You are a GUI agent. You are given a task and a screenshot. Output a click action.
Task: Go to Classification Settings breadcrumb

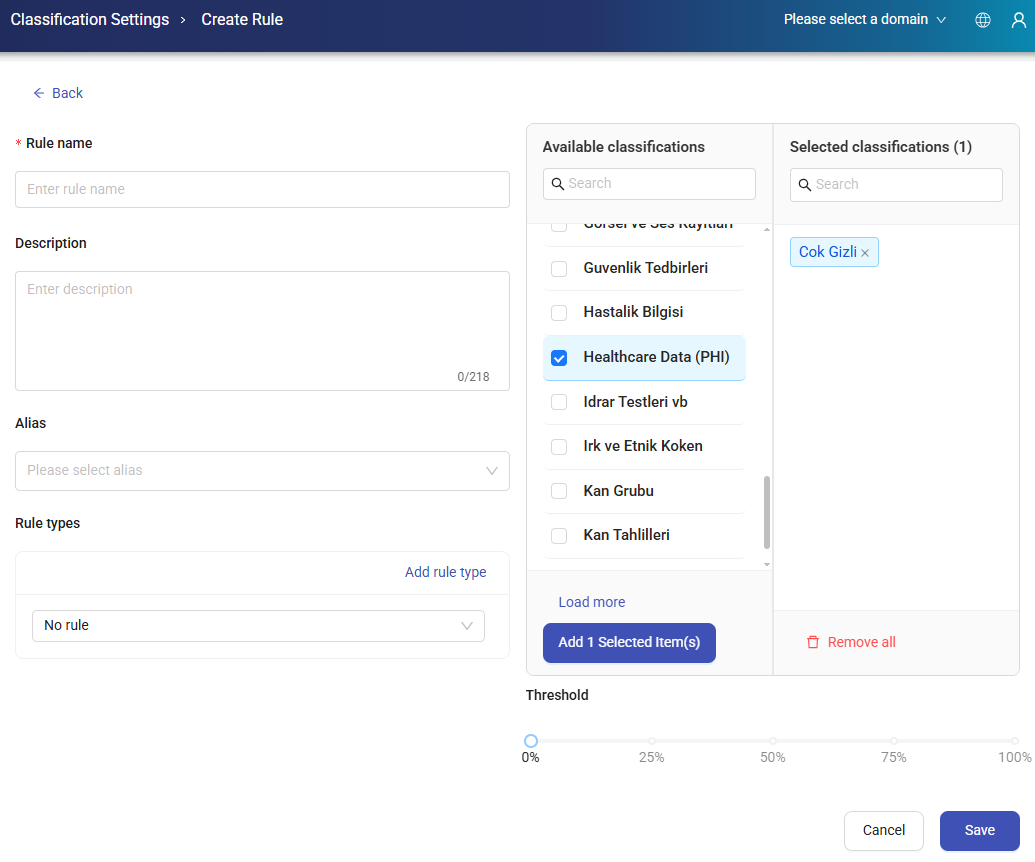90,19
